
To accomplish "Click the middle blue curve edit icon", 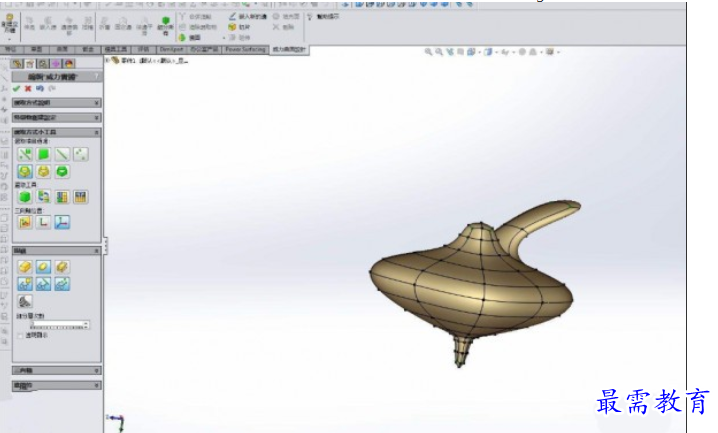I will tap(44, 284).
